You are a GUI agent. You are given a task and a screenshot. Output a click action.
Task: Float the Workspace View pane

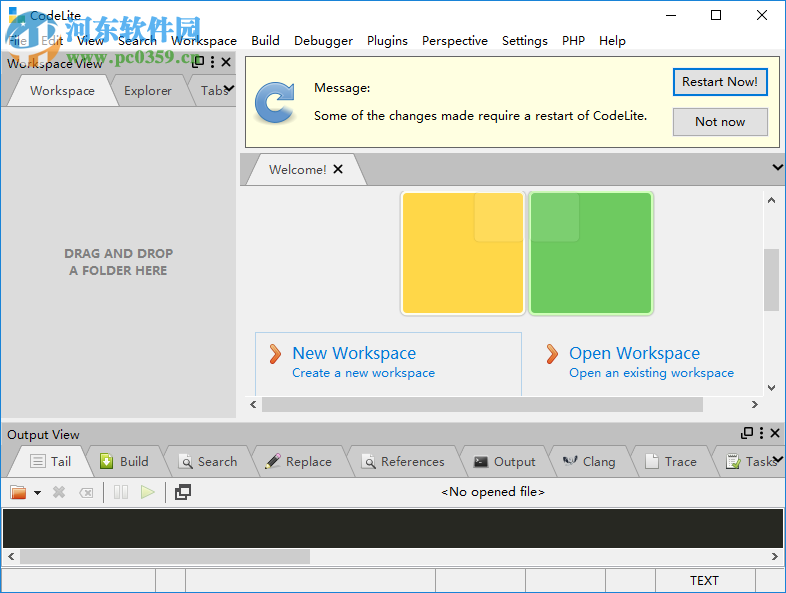click(x=198, y=62)
